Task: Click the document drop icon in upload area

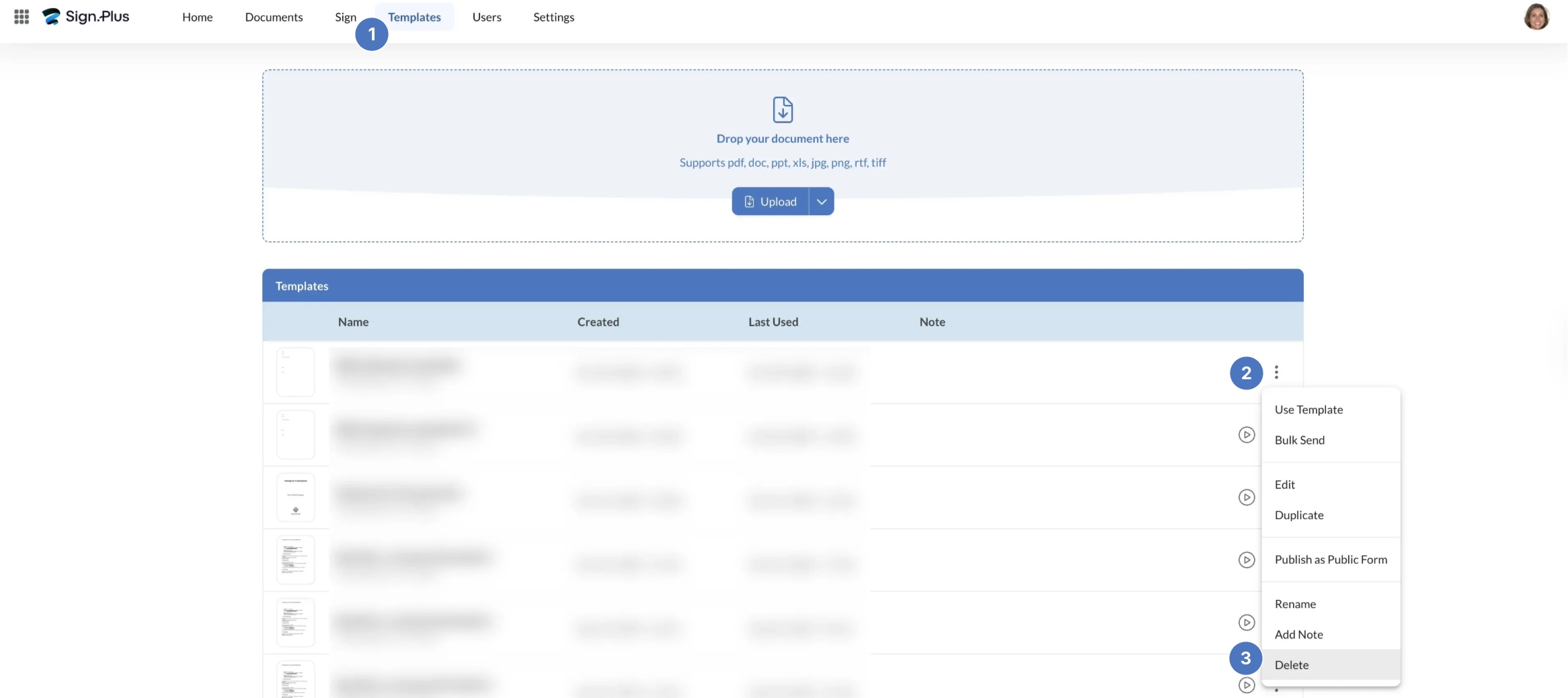Action: point(783,110)
